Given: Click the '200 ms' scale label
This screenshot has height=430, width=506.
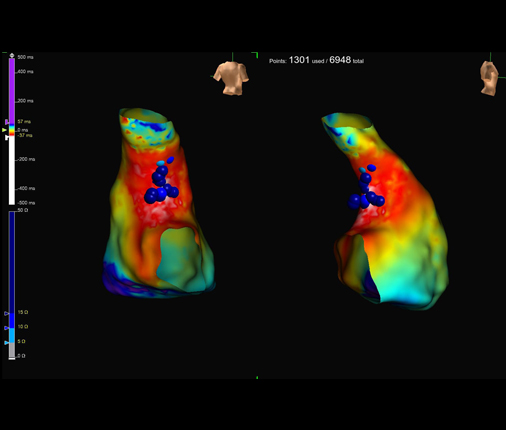Looking at the screenshot, I should pyautogui.click(x=26, y=101).
